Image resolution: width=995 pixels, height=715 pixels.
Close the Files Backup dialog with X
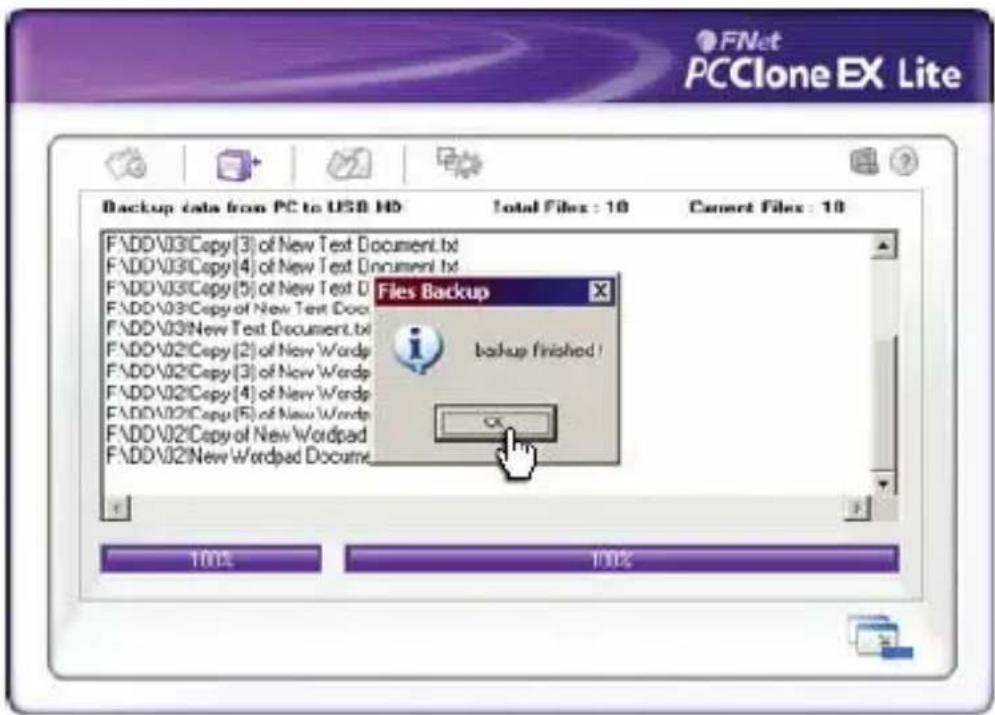599,293
